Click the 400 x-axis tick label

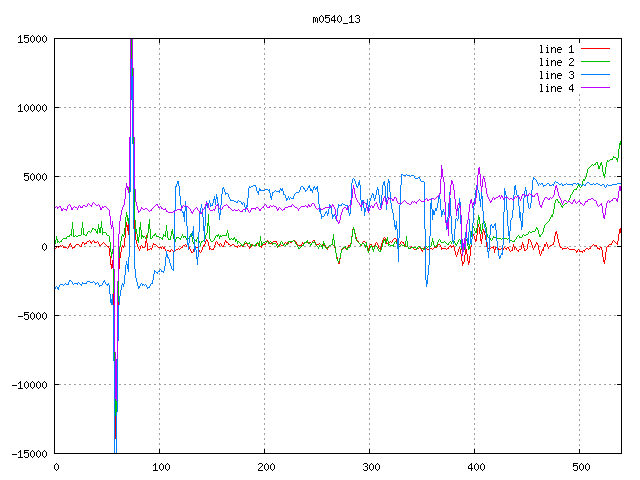click(475, 467)
